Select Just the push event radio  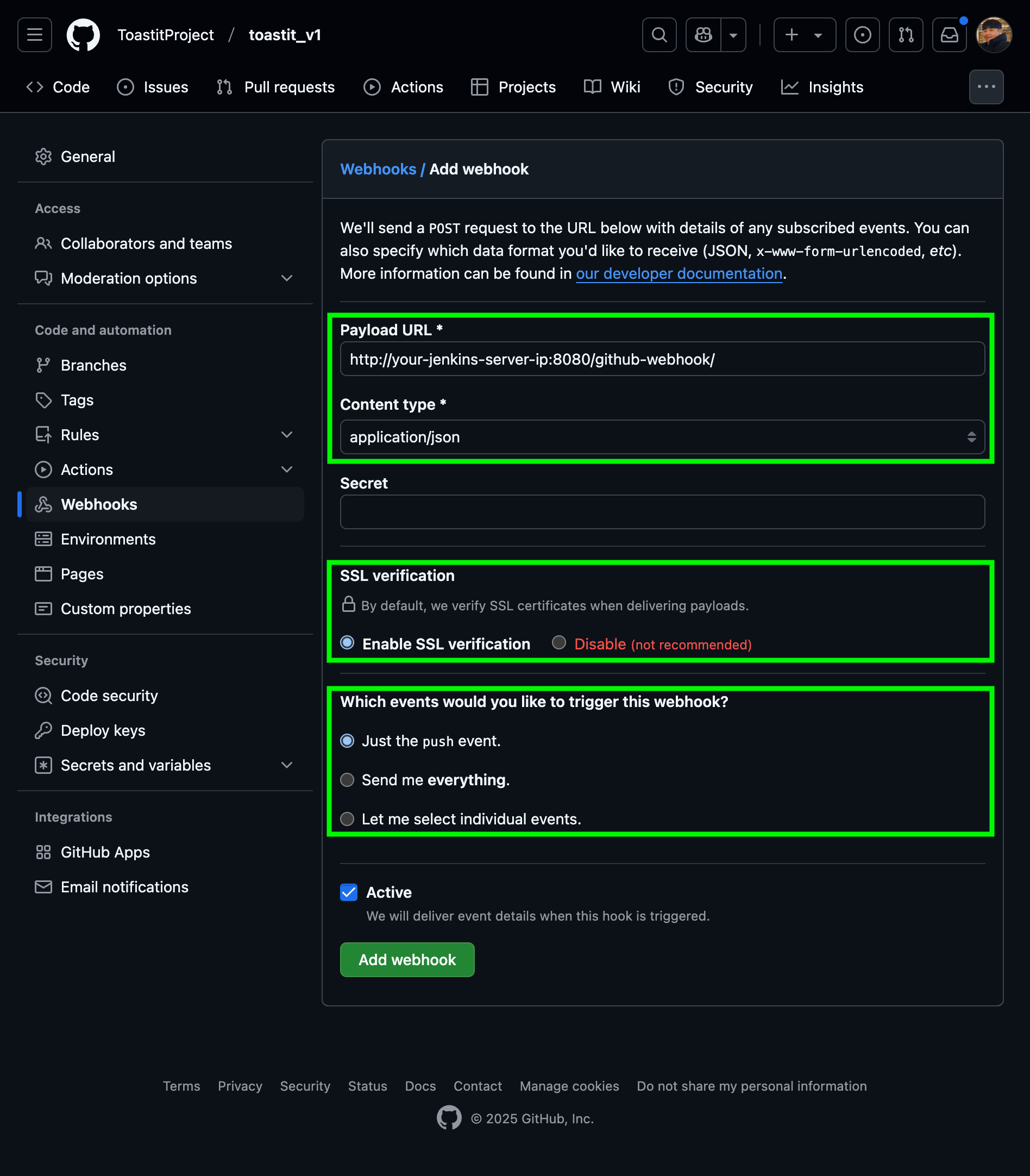click(347, 741)
